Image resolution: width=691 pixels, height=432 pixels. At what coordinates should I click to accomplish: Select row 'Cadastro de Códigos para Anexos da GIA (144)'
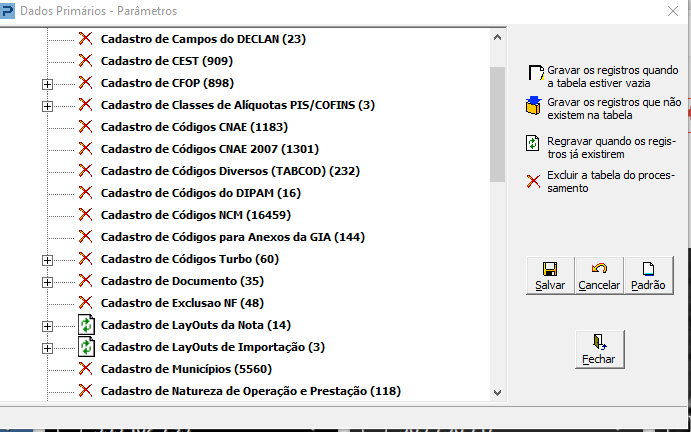pos(233,237)
